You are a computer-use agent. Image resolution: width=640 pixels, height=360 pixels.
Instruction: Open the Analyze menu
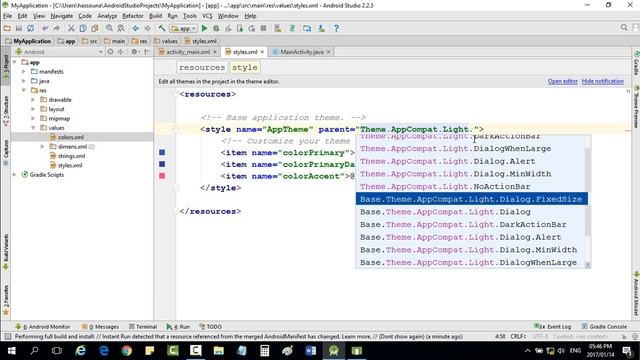(107, 16)
